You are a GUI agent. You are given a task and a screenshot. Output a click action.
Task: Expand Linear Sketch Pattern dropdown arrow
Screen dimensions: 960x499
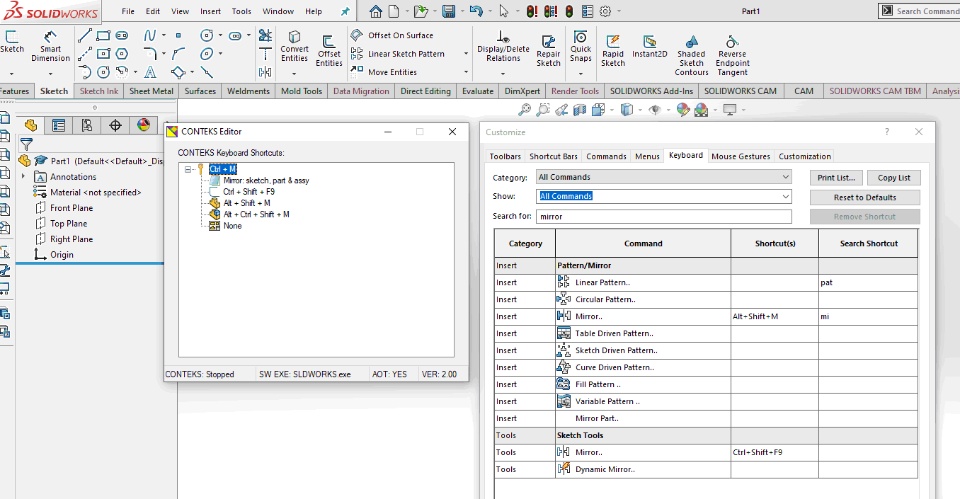click(467, 54)
